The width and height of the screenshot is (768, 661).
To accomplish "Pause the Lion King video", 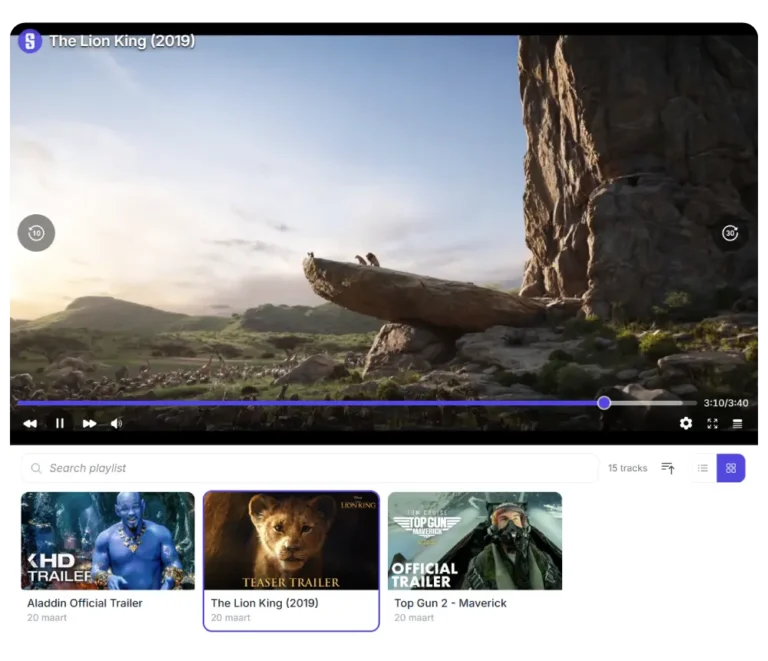I will pyautogui.click(x=60, y=423).
